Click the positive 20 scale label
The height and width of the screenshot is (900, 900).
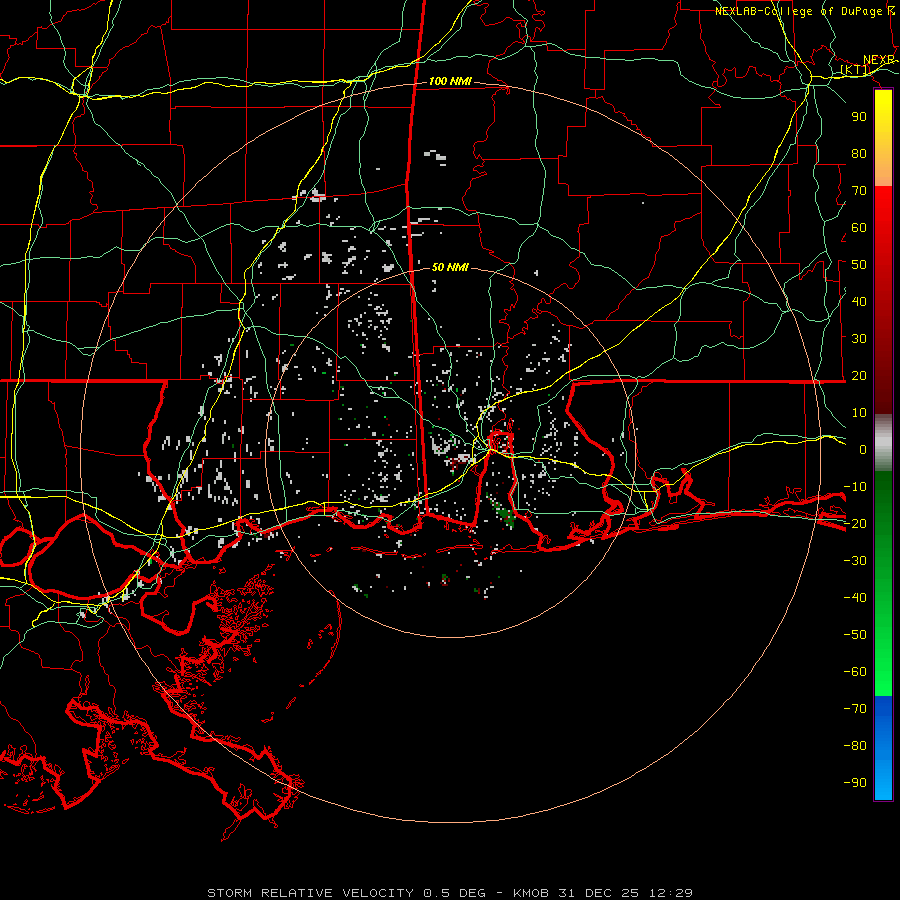click(859, 376)
